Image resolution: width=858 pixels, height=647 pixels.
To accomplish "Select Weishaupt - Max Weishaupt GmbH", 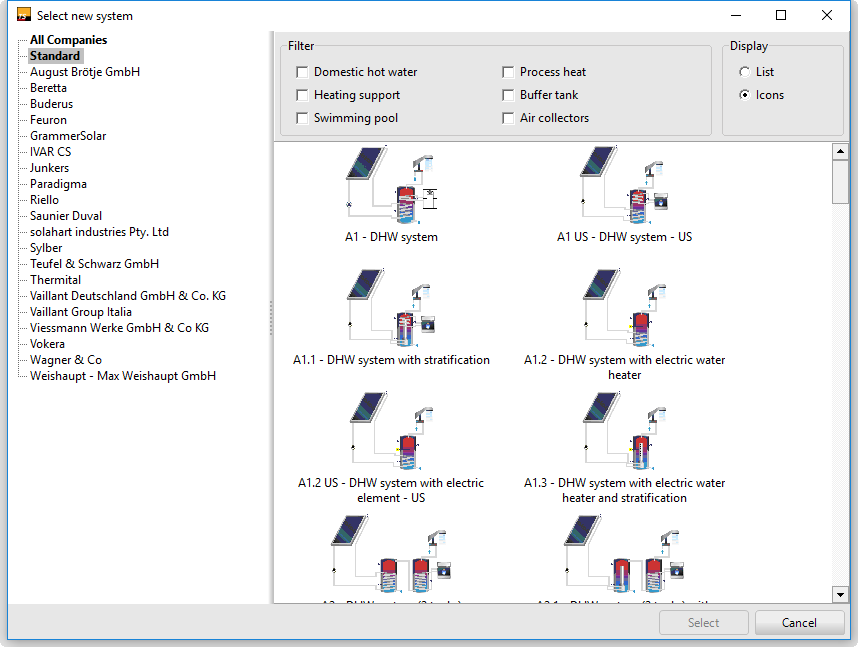I will 123,376.
